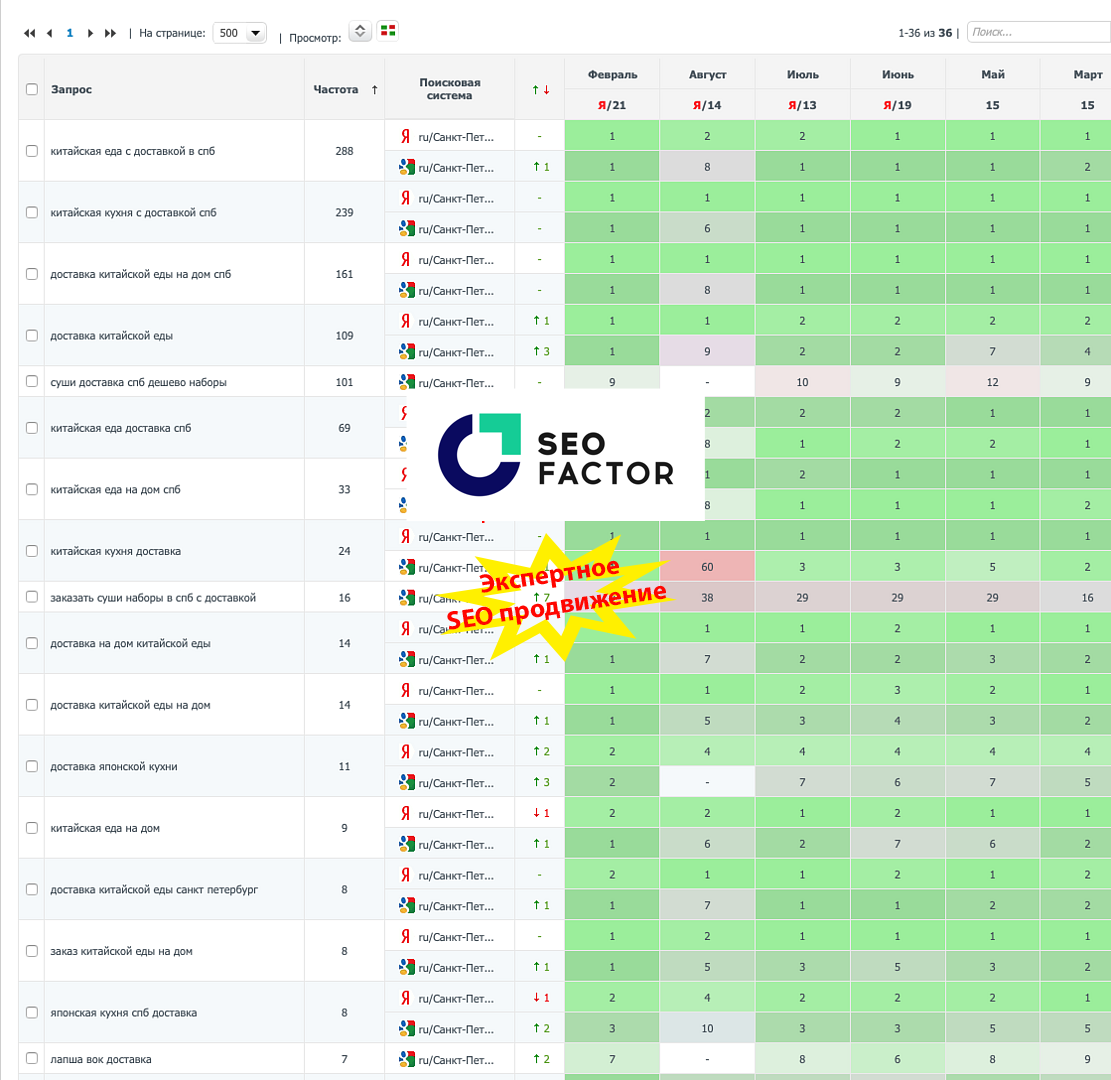Click the Февраль month column header
Viewport: 1111px width, 1080px height.
click(612, 74)
